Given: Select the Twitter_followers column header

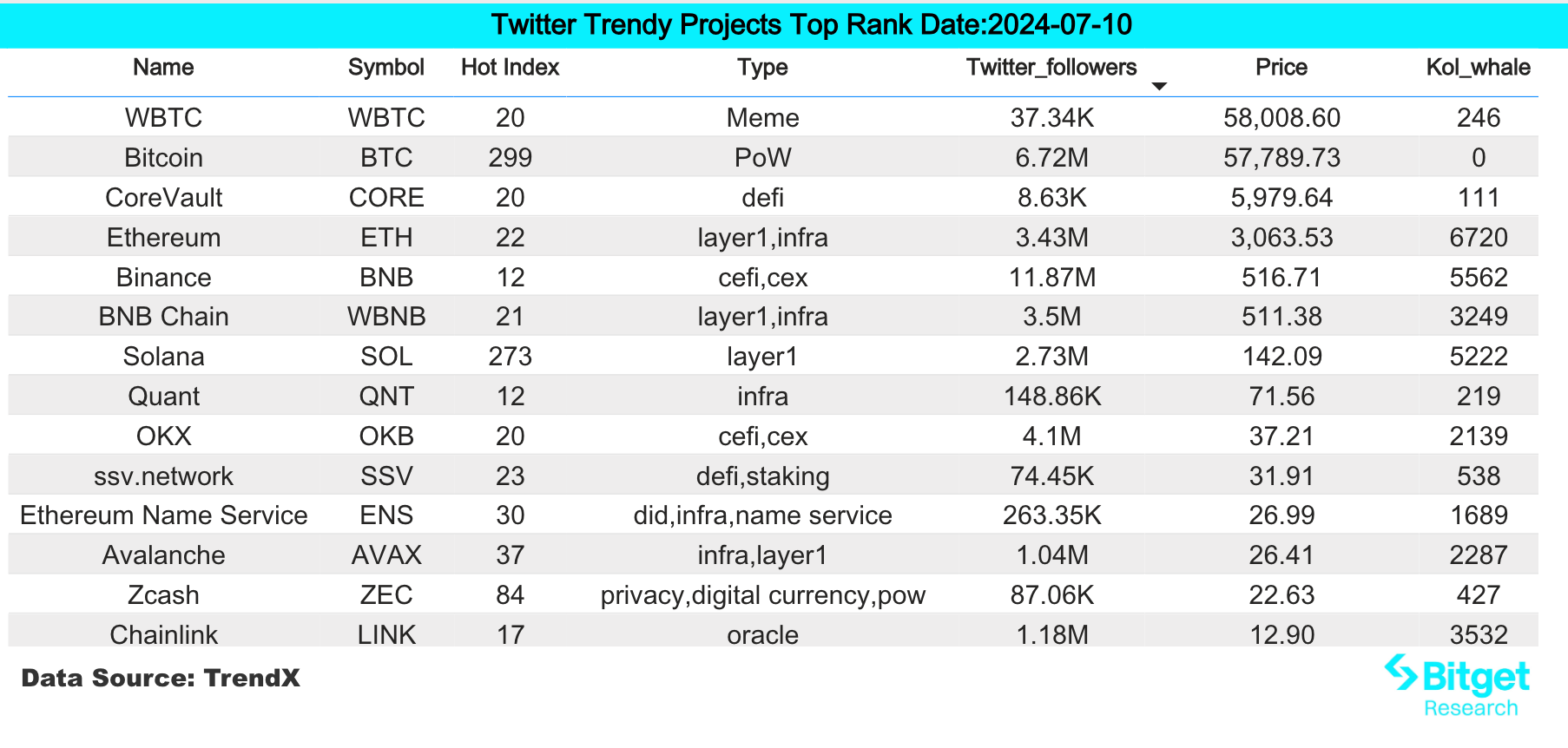Looking at the screenshot, I should click(1051, 68).
